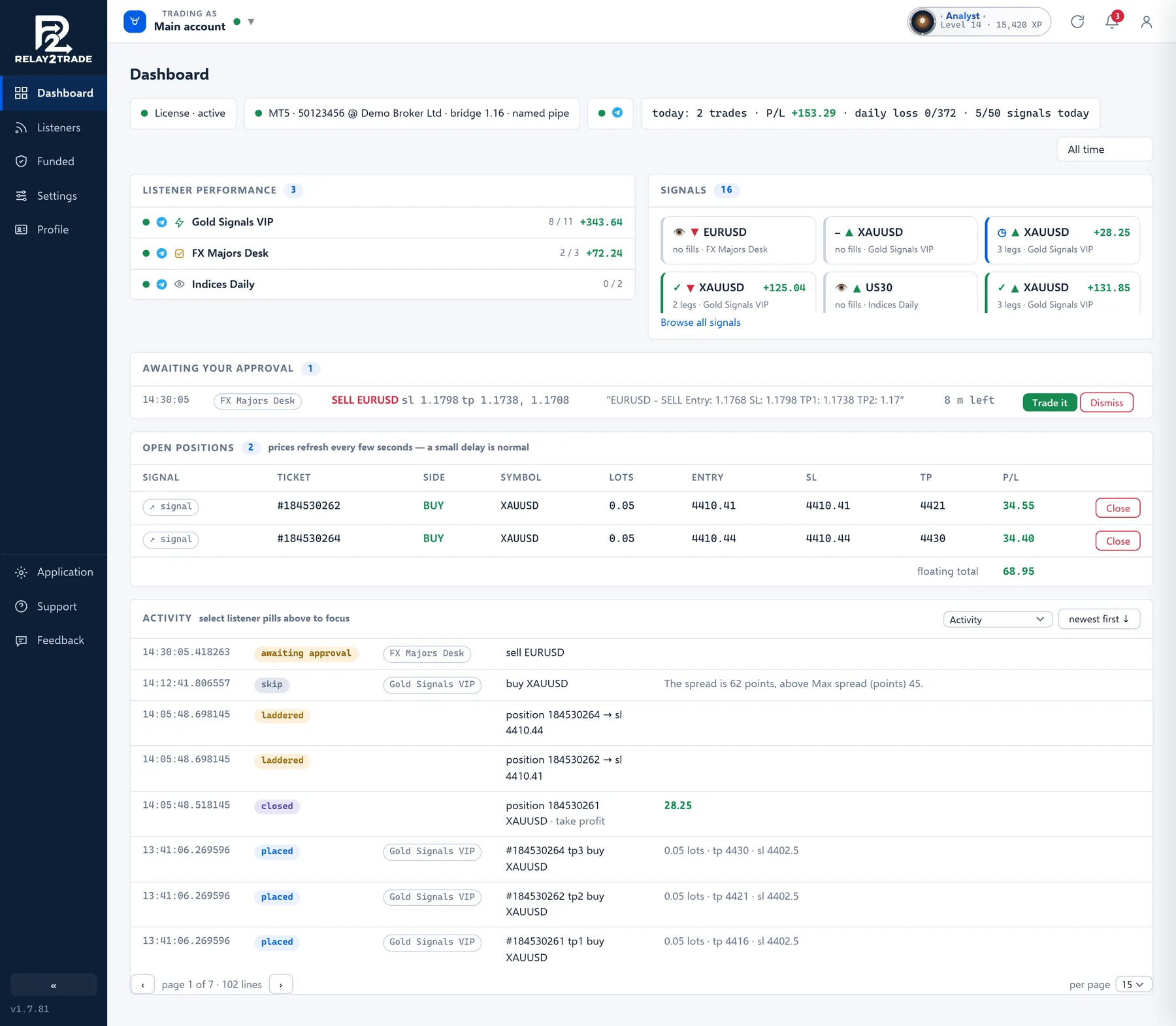Viewport: 1176px width, 1026px height.
Task: Click the trading account shield icon
Action: click(x=135, y=22)
